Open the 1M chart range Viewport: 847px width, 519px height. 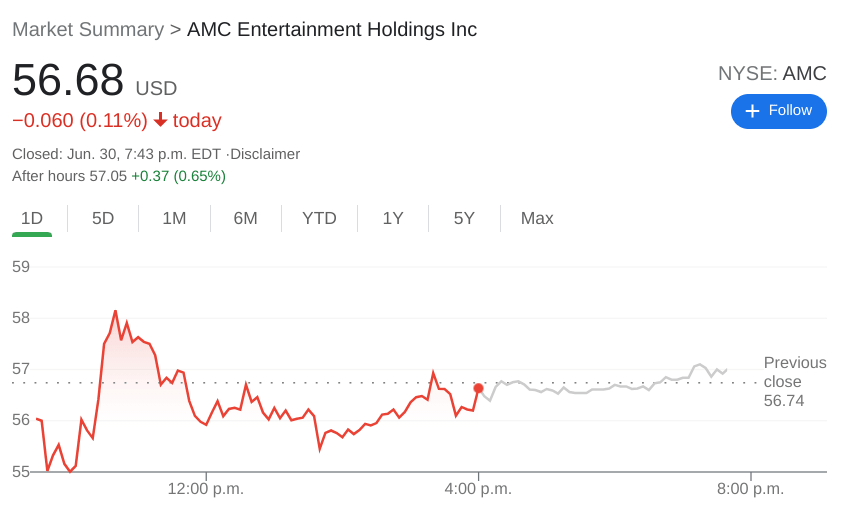pyautogui.click(x=174, y=218)
